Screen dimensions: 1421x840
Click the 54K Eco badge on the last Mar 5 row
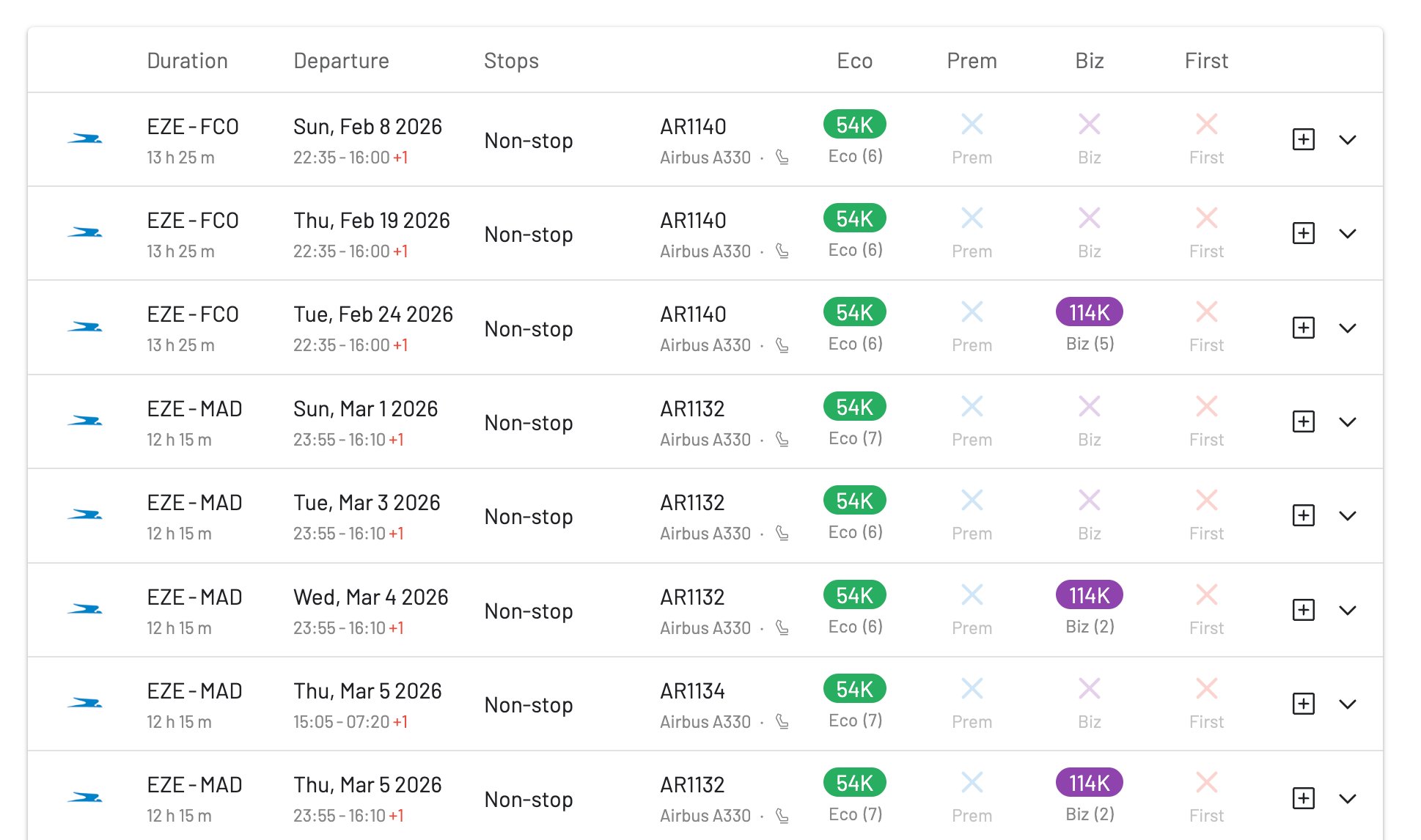[x=853, y=782]
